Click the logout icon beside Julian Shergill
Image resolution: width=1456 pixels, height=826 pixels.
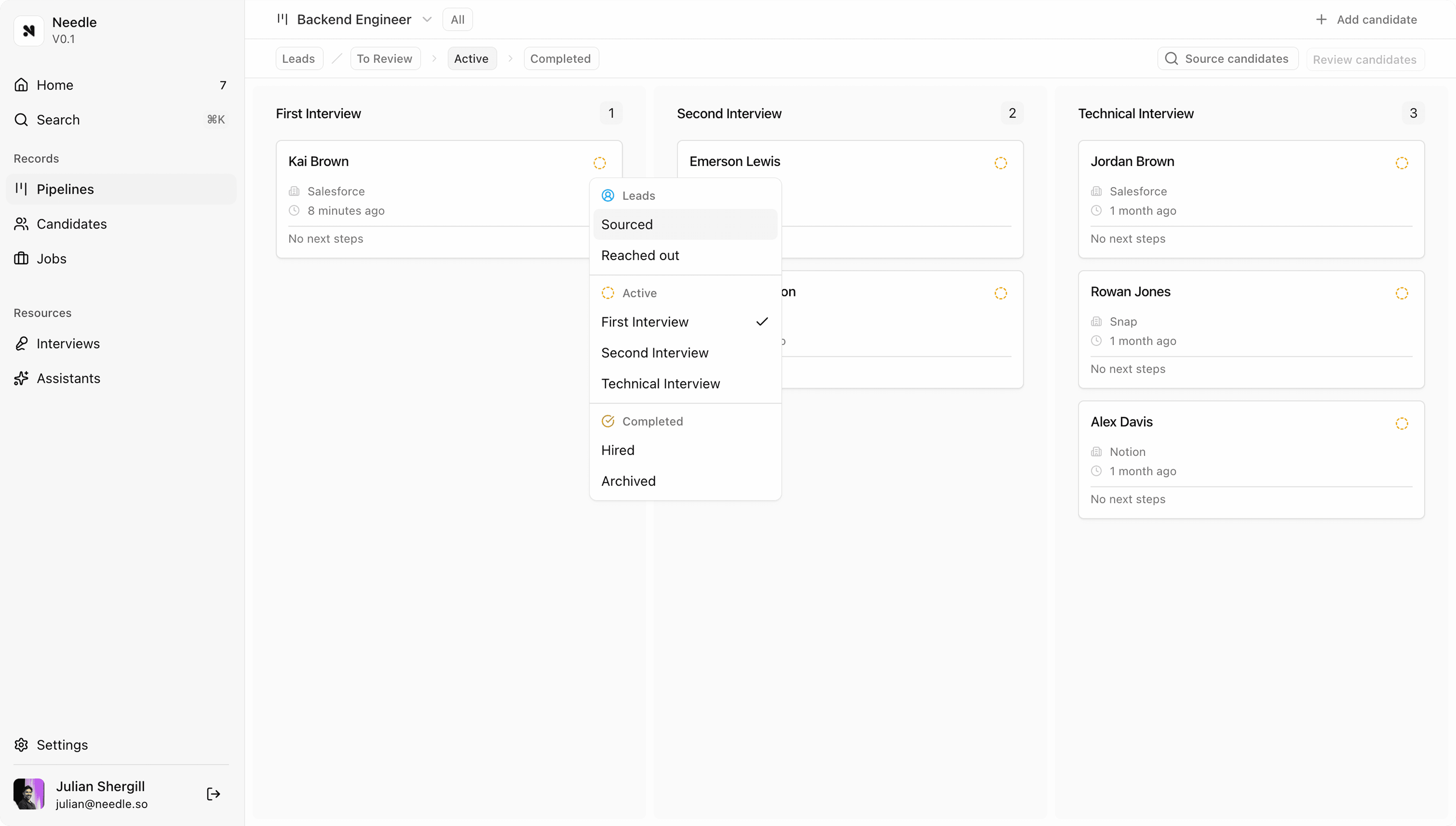[213, 794]
